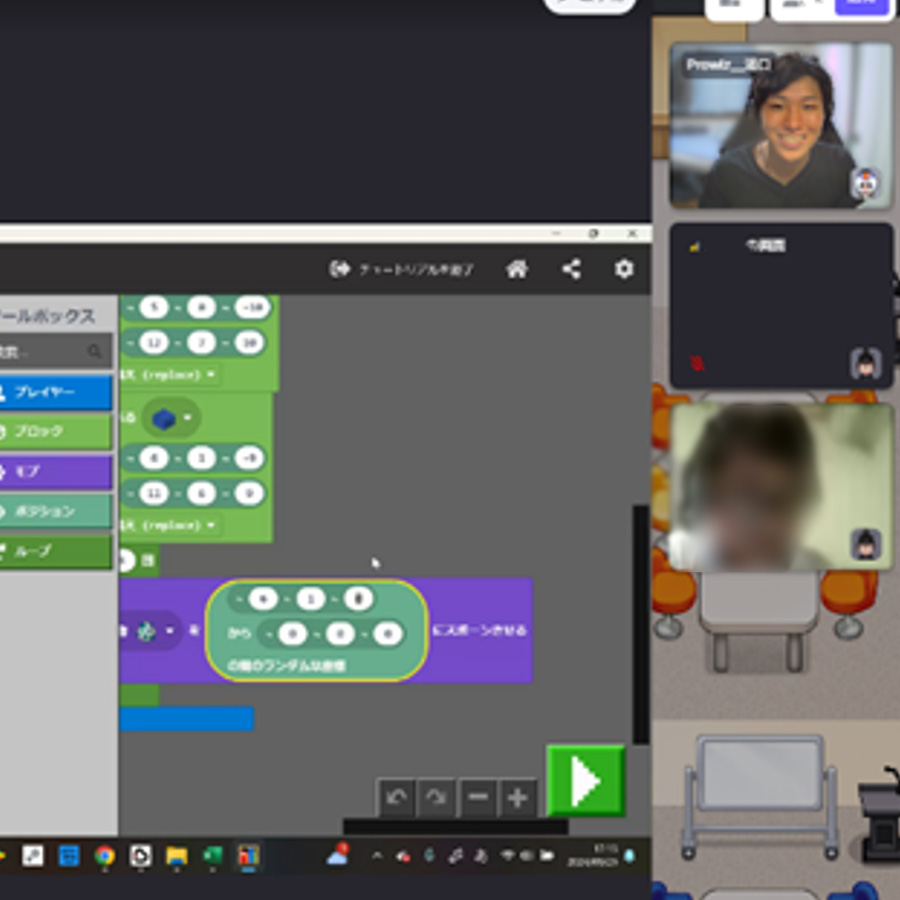Image resolution: width=900 pixels, height=900 pixels.
Task: Open the share icon in the top toolbar
Action: [x=571, y=269]
